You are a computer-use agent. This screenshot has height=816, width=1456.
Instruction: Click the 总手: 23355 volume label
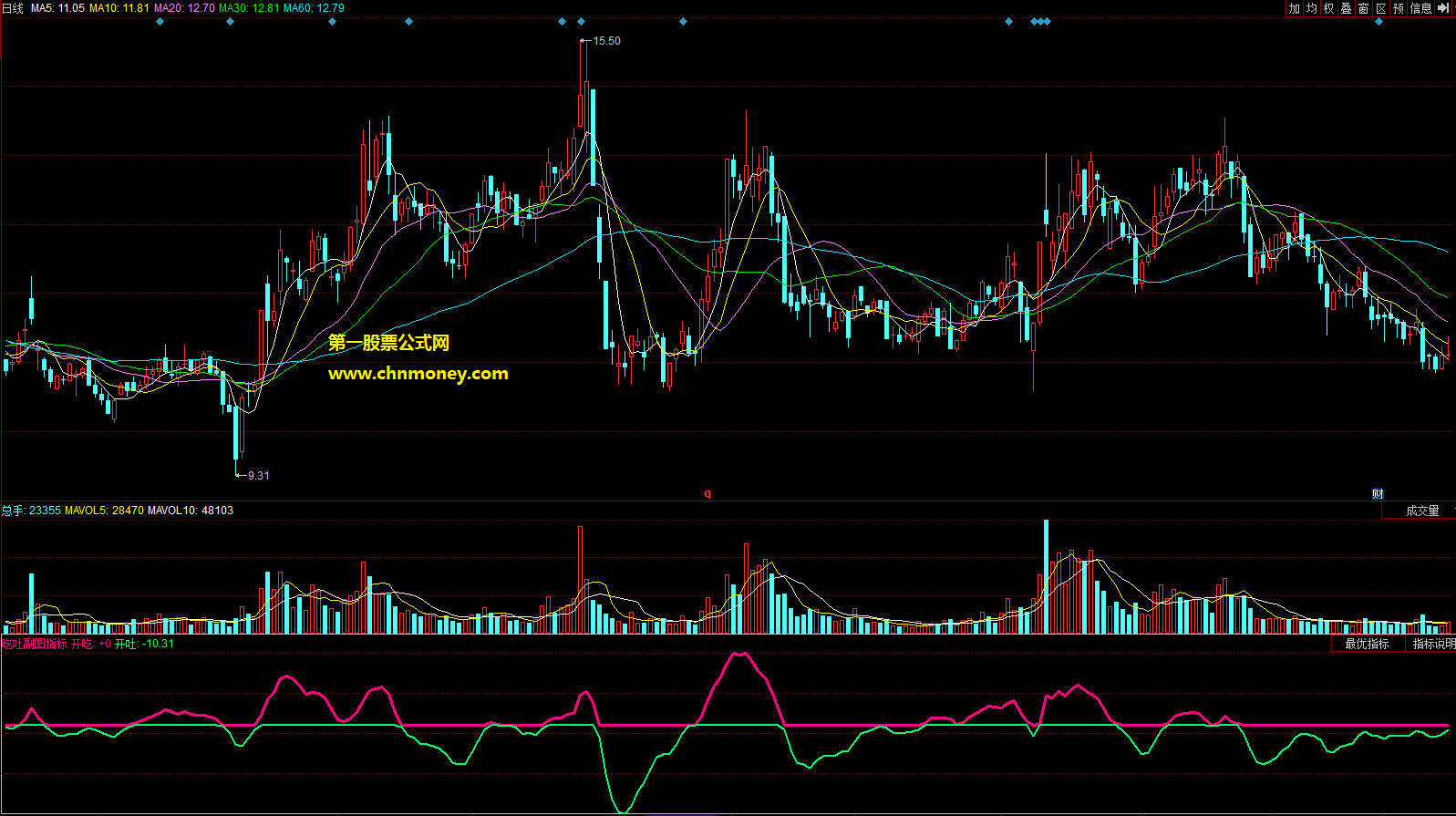coord(31,511)
